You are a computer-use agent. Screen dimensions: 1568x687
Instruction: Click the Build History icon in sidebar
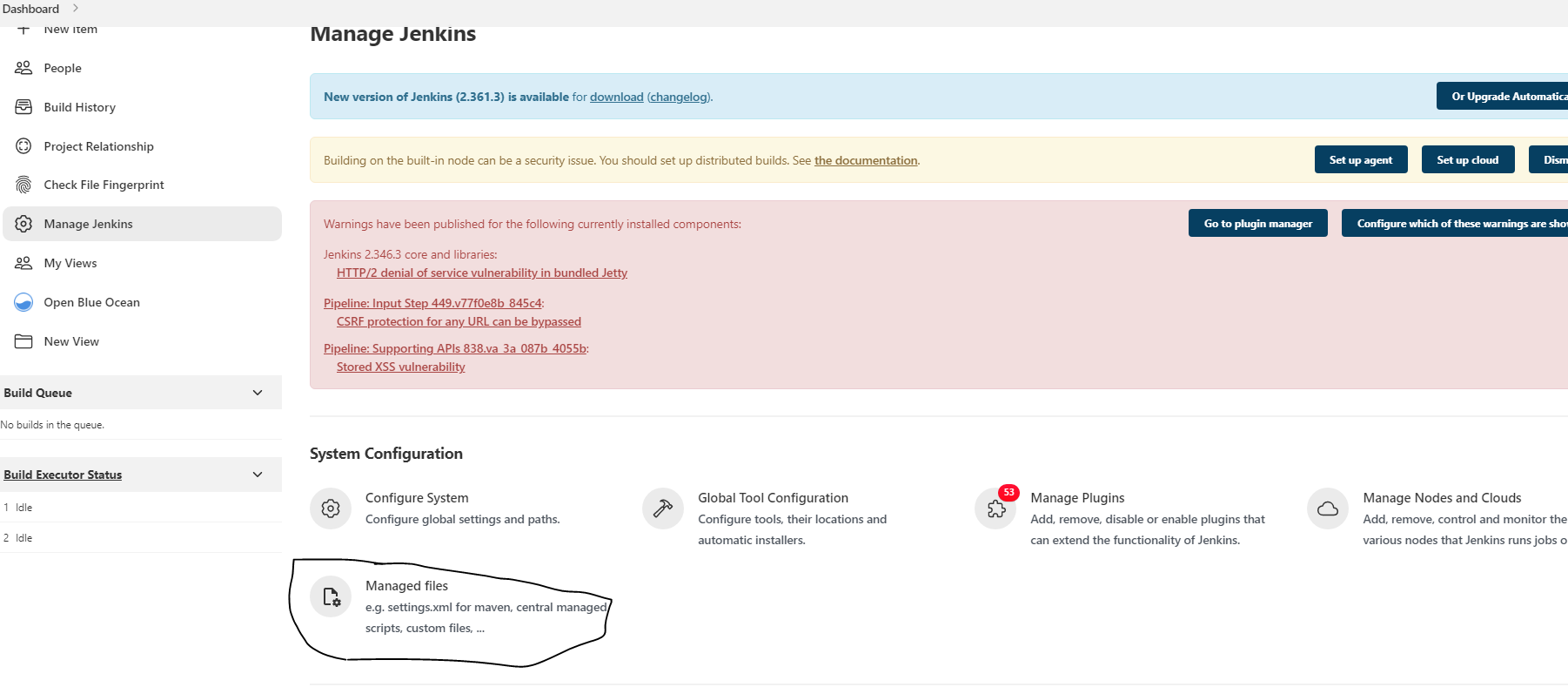pos(23,107)
